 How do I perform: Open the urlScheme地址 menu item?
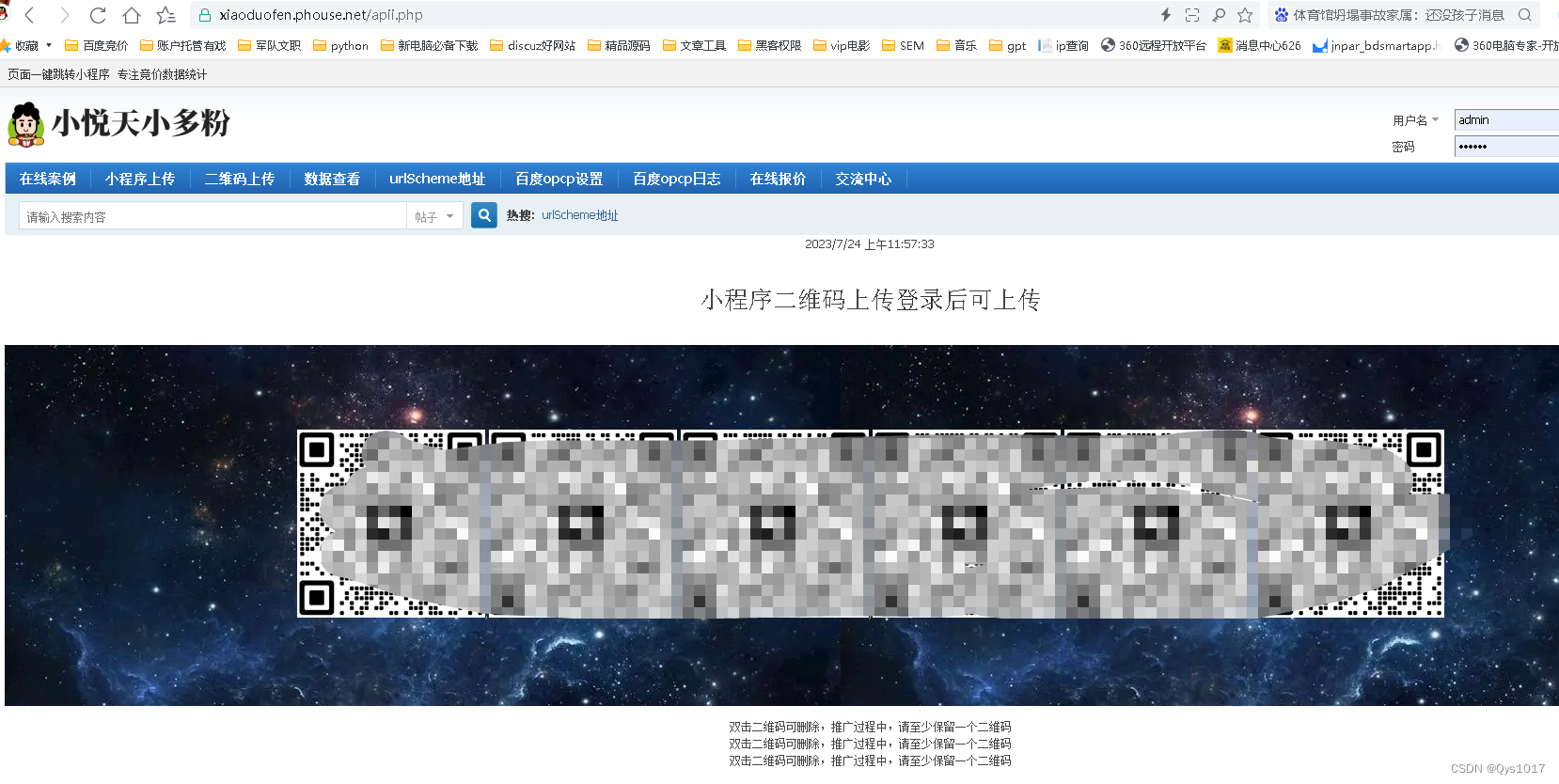pyautogui.click(x=437, y=179)
